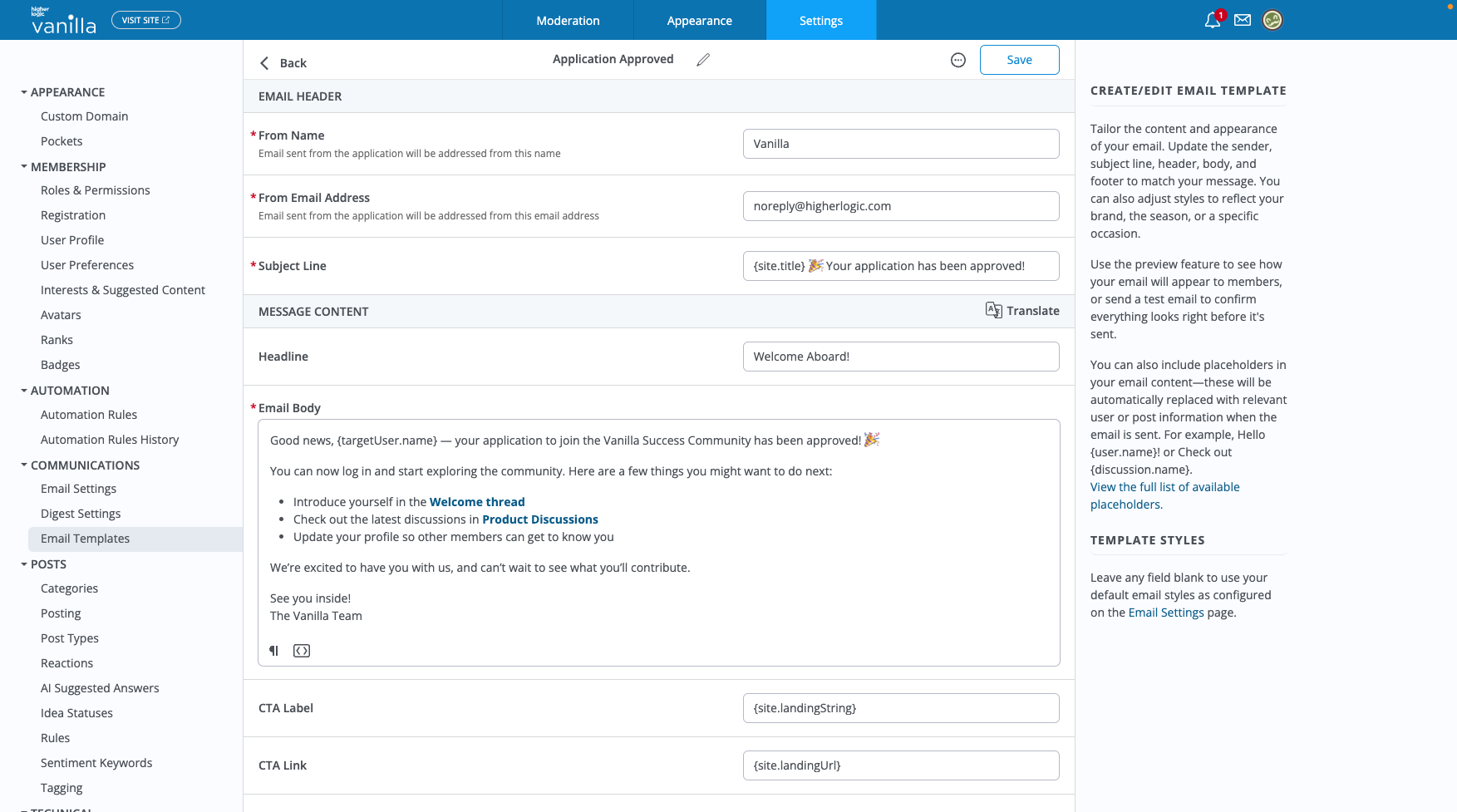This screenshot has width=1457, height=812.
Task: Open Categories under Posts
Action: 69,588
